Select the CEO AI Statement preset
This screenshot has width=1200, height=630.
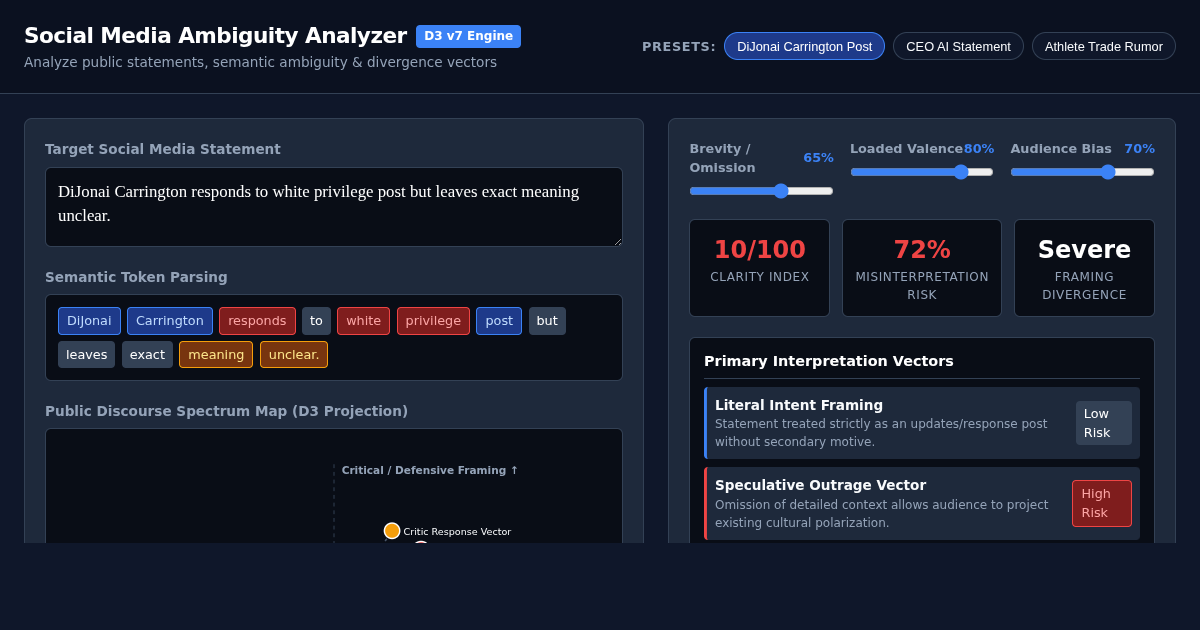tap(958, 46)
